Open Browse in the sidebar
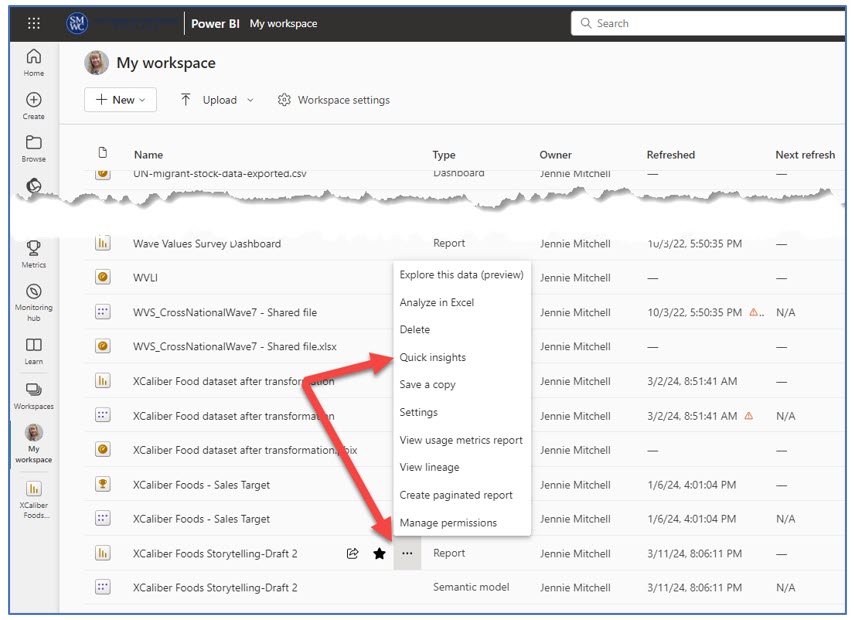Image resolution: width=857 pixels, height=620 pixels. pos(34,149)
